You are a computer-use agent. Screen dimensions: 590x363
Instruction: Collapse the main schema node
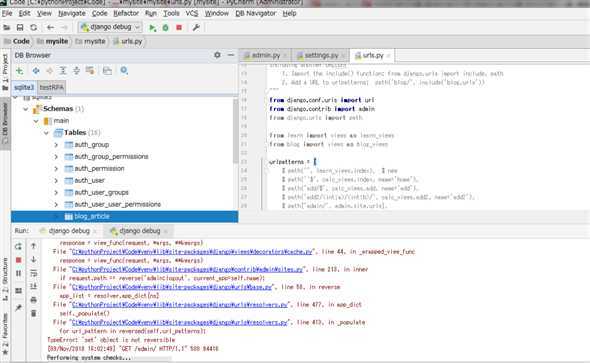click(x=36, y=121)
